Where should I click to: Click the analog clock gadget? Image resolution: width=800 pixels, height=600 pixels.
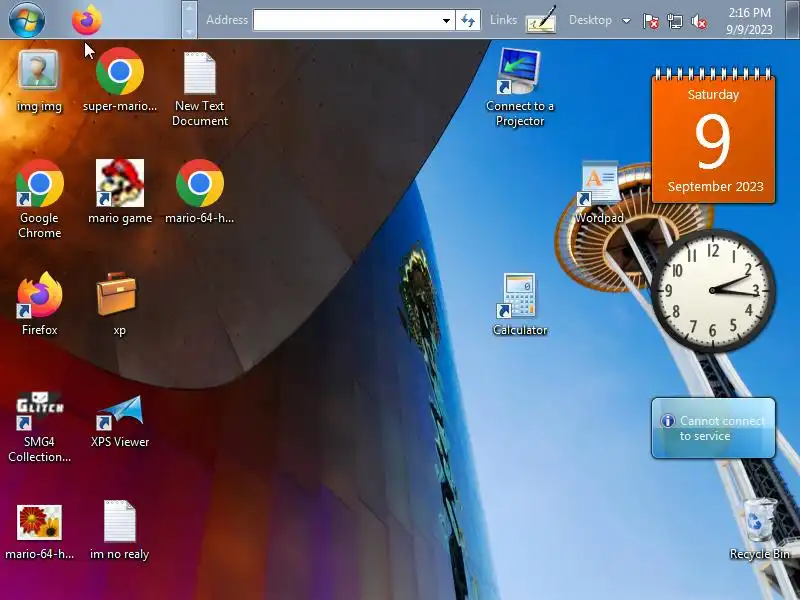click(x=713, y=291)
